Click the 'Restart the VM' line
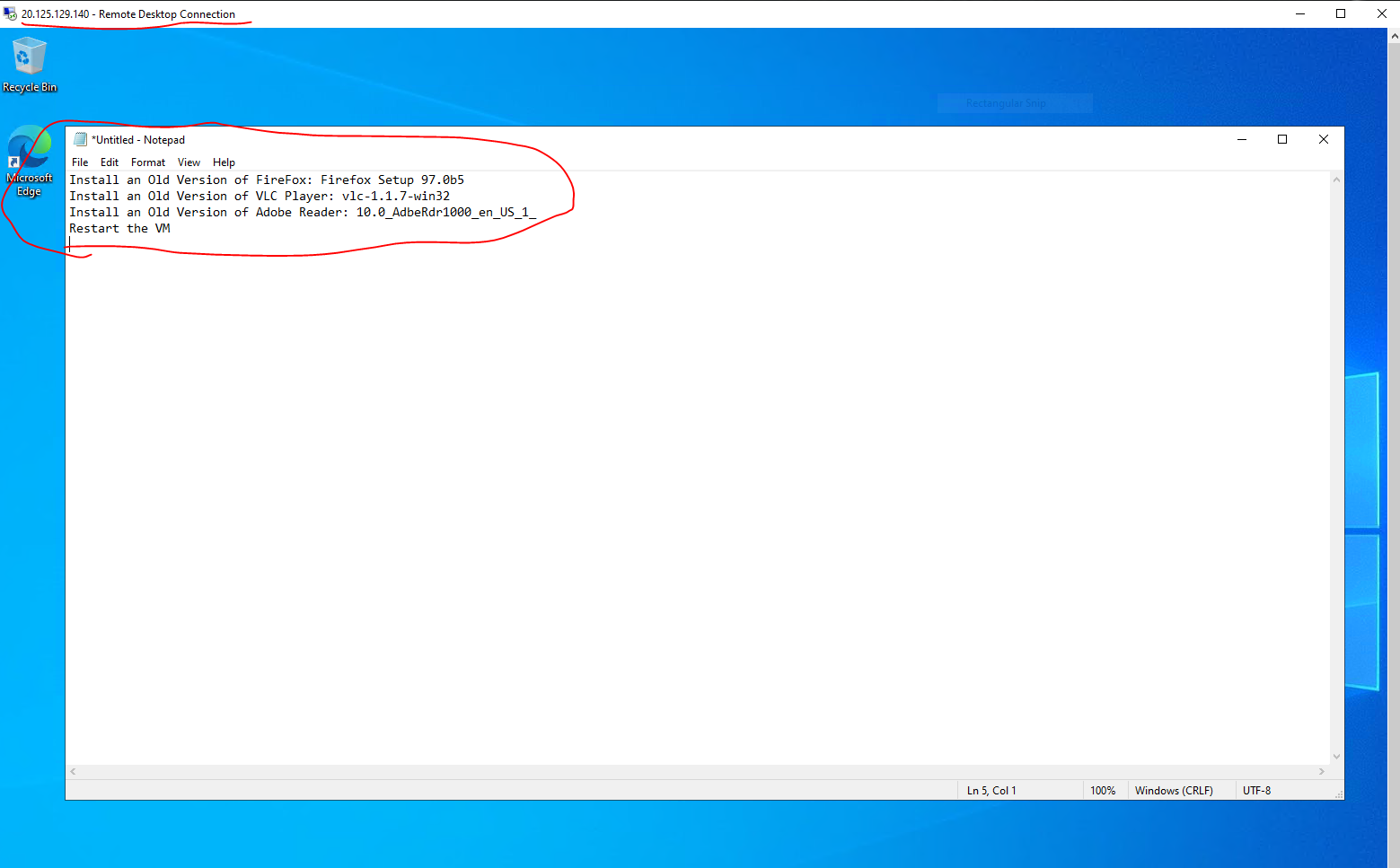 119,228
